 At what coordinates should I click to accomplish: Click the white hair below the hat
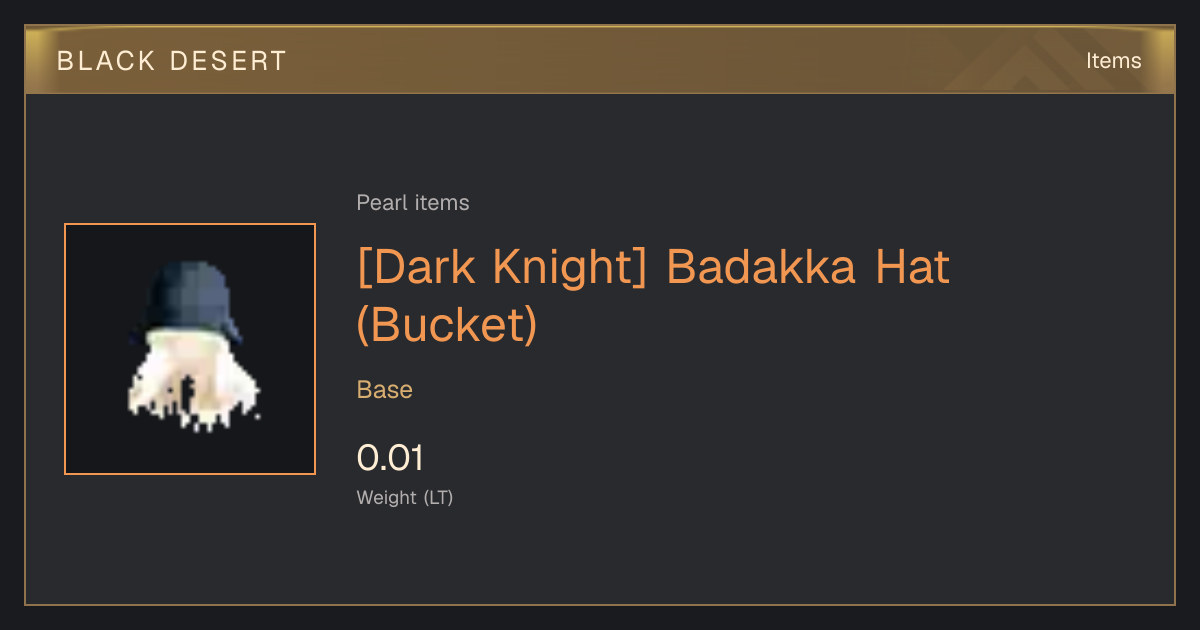click(x=192, y=385)
